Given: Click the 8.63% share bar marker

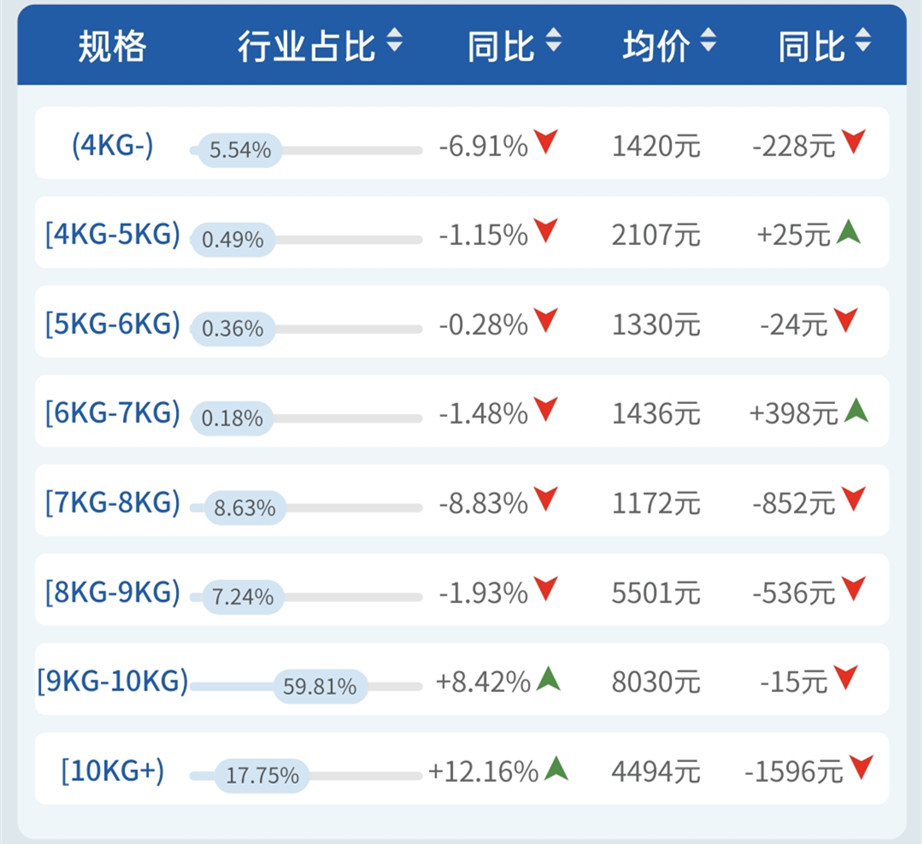Looking at the screenshot, I should click(245, 508).
